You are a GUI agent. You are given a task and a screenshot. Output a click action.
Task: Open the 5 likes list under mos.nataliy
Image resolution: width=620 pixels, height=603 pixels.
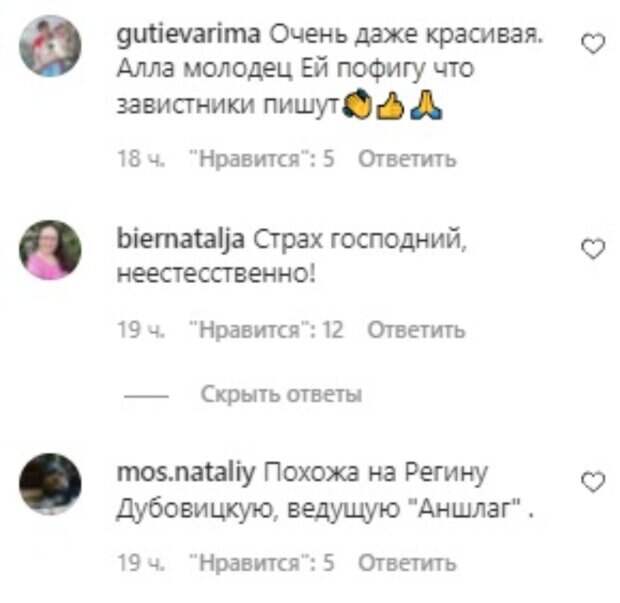point(262,563)
